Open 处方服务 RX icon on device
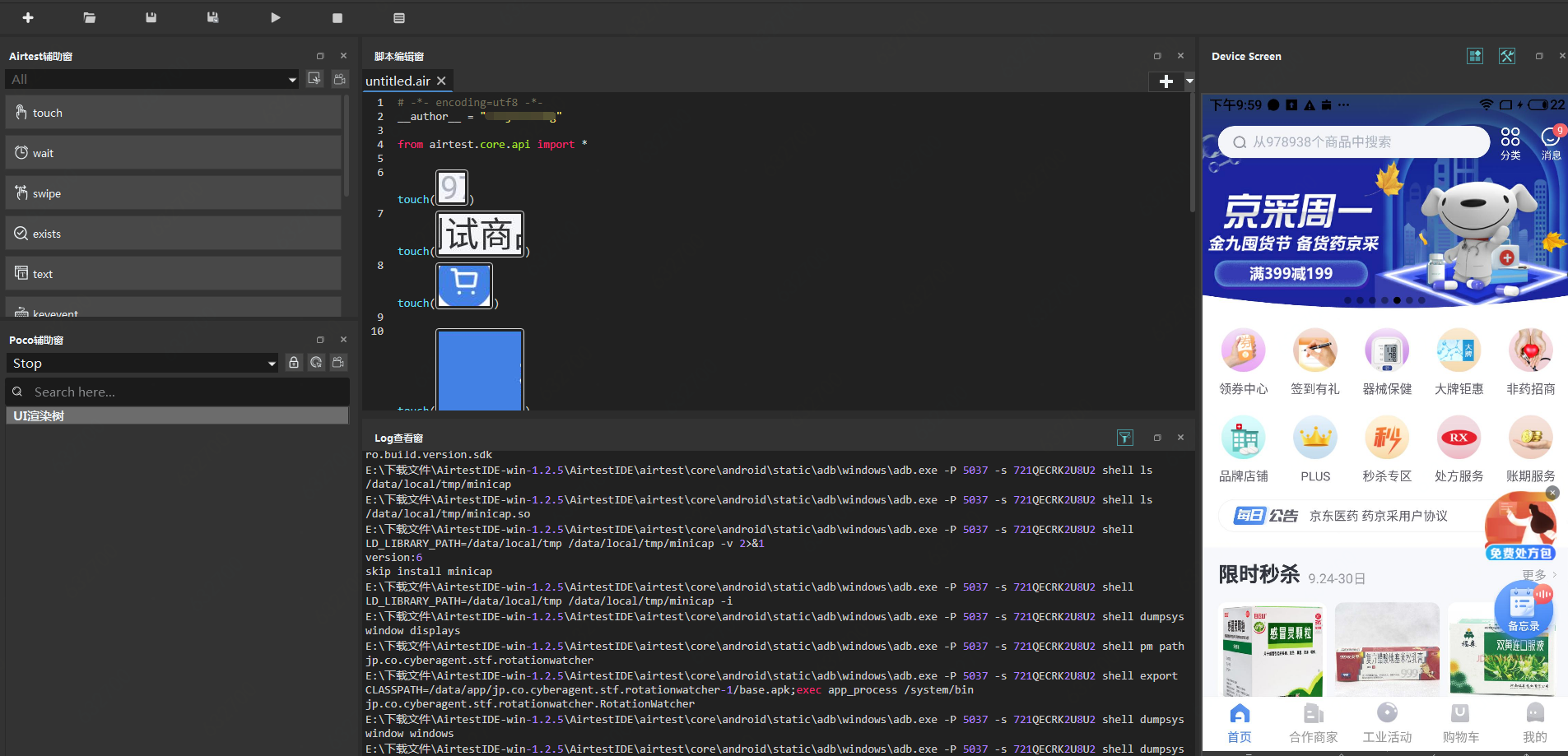Screen dimensions: 1568x756 click(x=1459, y=449)
